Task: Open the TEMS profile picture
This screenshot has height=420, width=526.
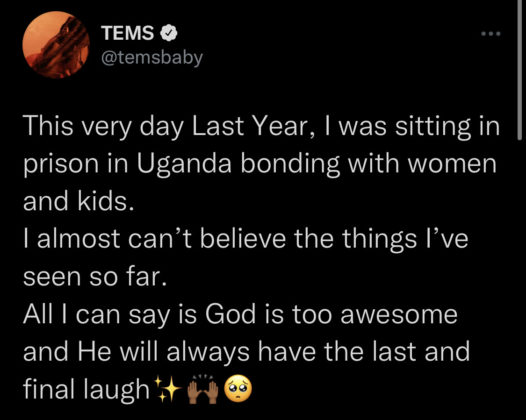Action: pos(56,45)
